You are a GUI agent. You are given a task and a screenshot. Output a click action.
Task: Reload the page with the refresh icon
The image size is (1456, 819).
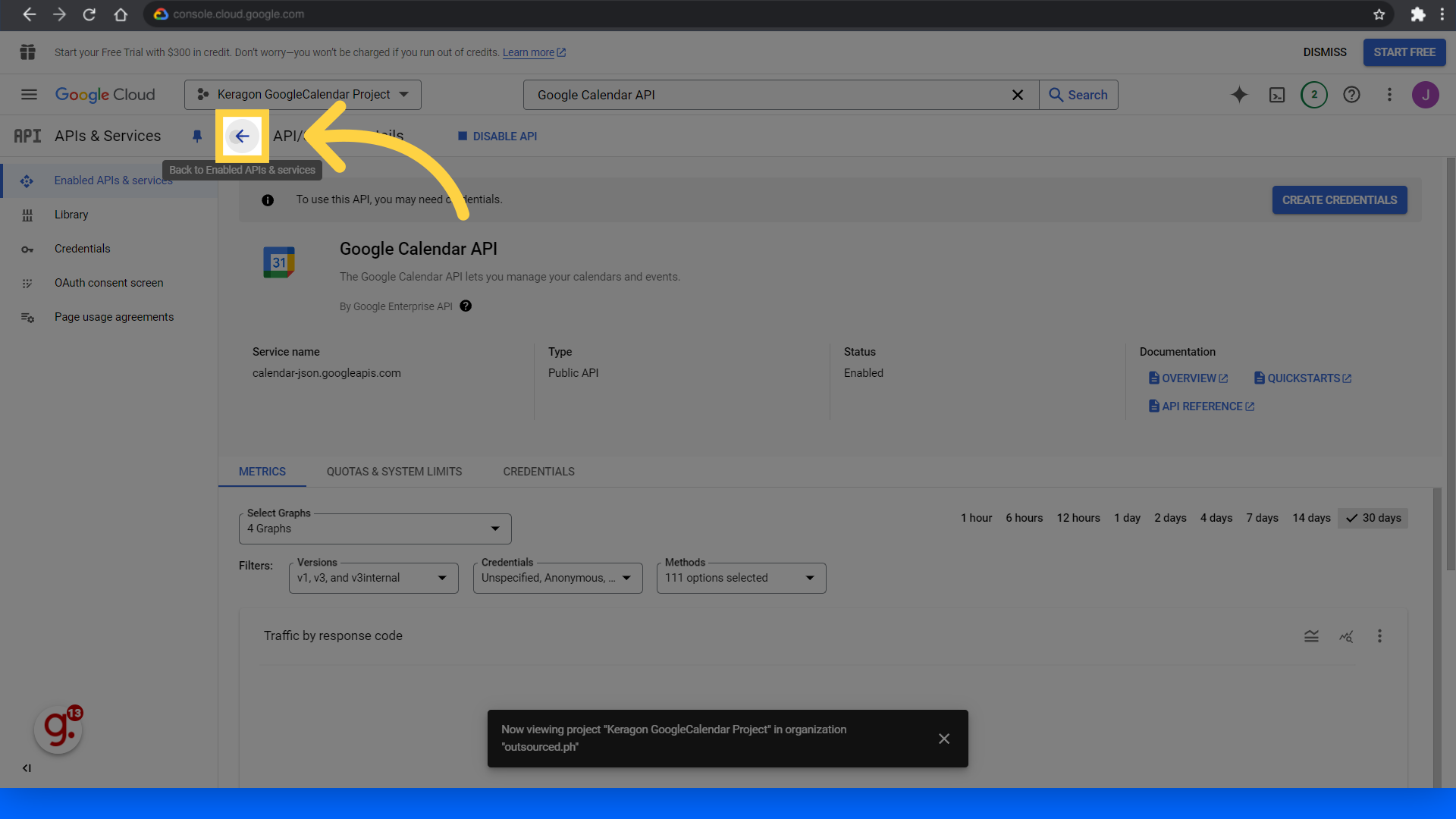[x=89, y=14]
